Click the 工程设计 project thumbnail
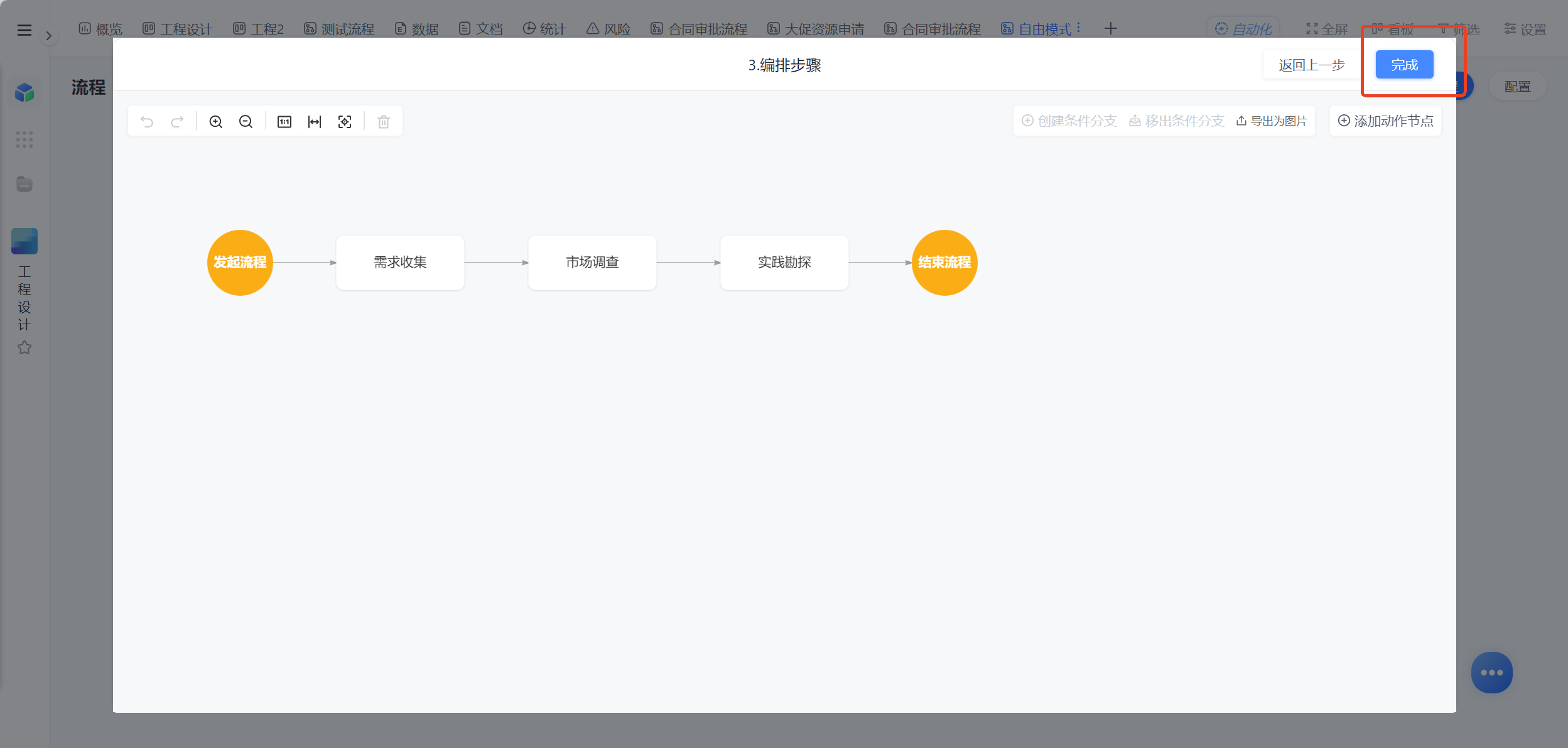 click(24, 241)
